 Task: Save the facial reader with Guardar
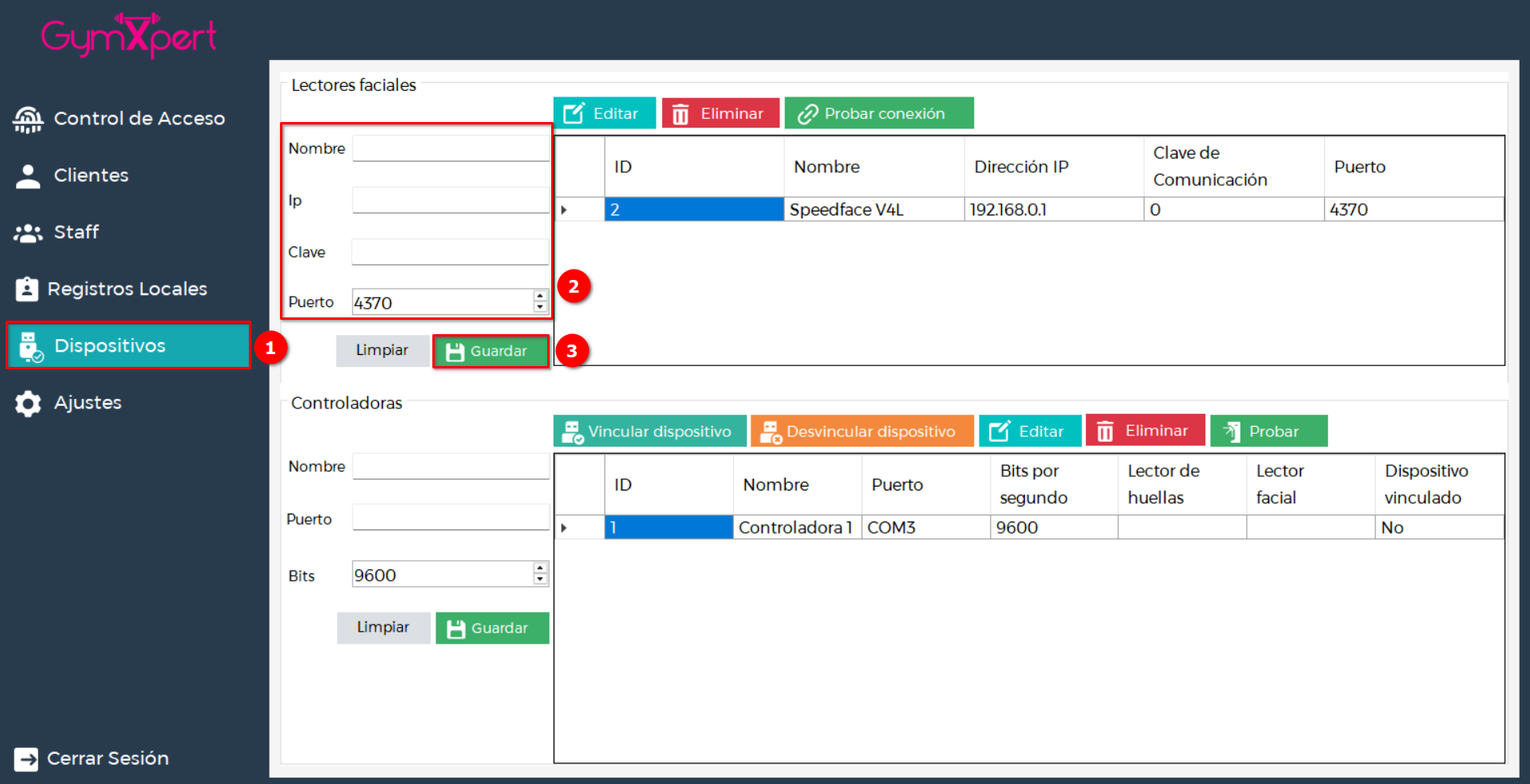[x=491, y=351]
